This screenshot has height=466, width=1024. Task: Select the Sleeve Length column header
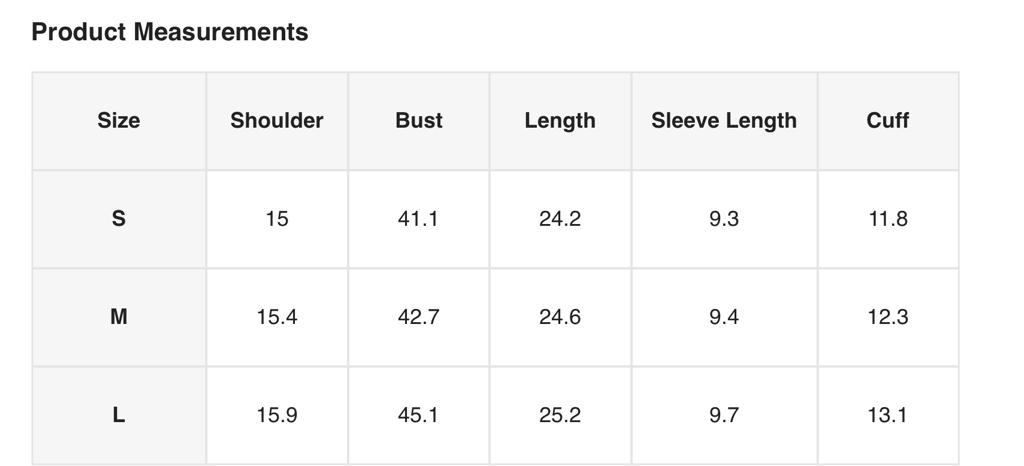coord(724,121)
